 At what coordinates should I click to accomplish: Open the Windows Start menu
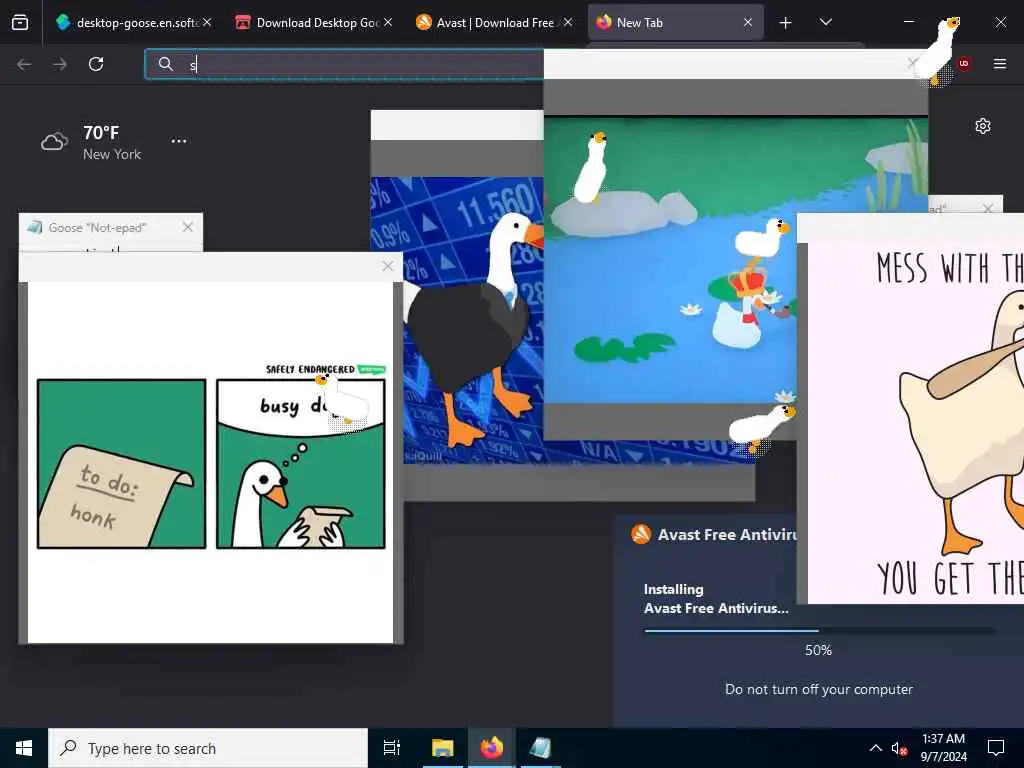click(24, 748)
